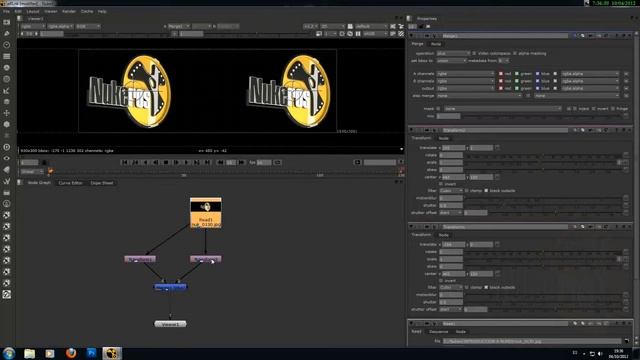Viewport: 640px width, 360px height.
Task: Stop viewer playback
Action: coord(166,162)
